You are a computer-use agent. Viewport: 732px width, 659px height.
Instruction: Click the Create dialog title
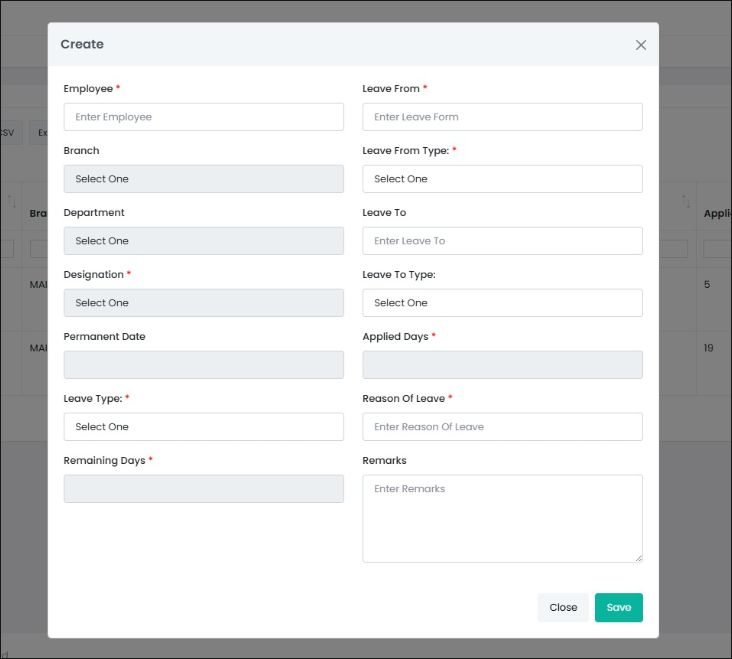(x=82, y=45)
